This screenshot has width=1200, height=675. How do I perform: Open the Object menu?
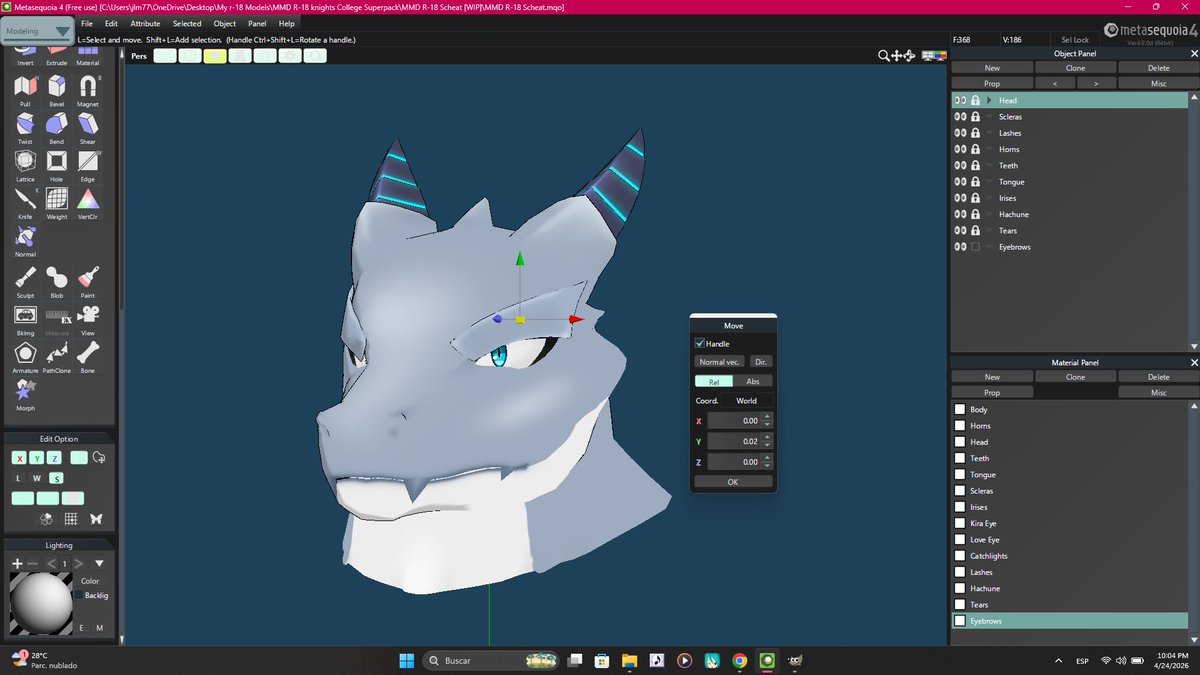point(225,23)
